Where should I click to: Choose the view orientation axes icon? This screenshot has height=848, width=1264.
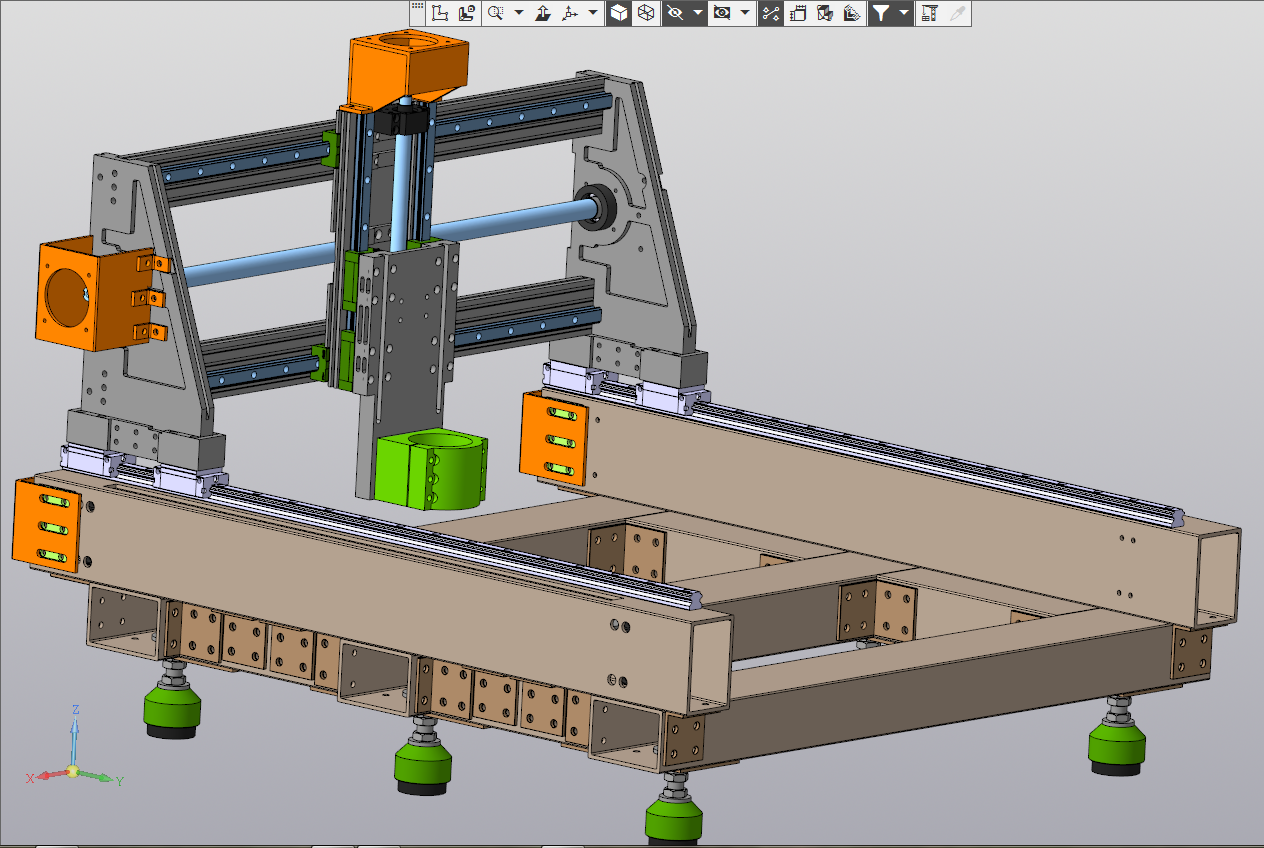tap(571, 14)
